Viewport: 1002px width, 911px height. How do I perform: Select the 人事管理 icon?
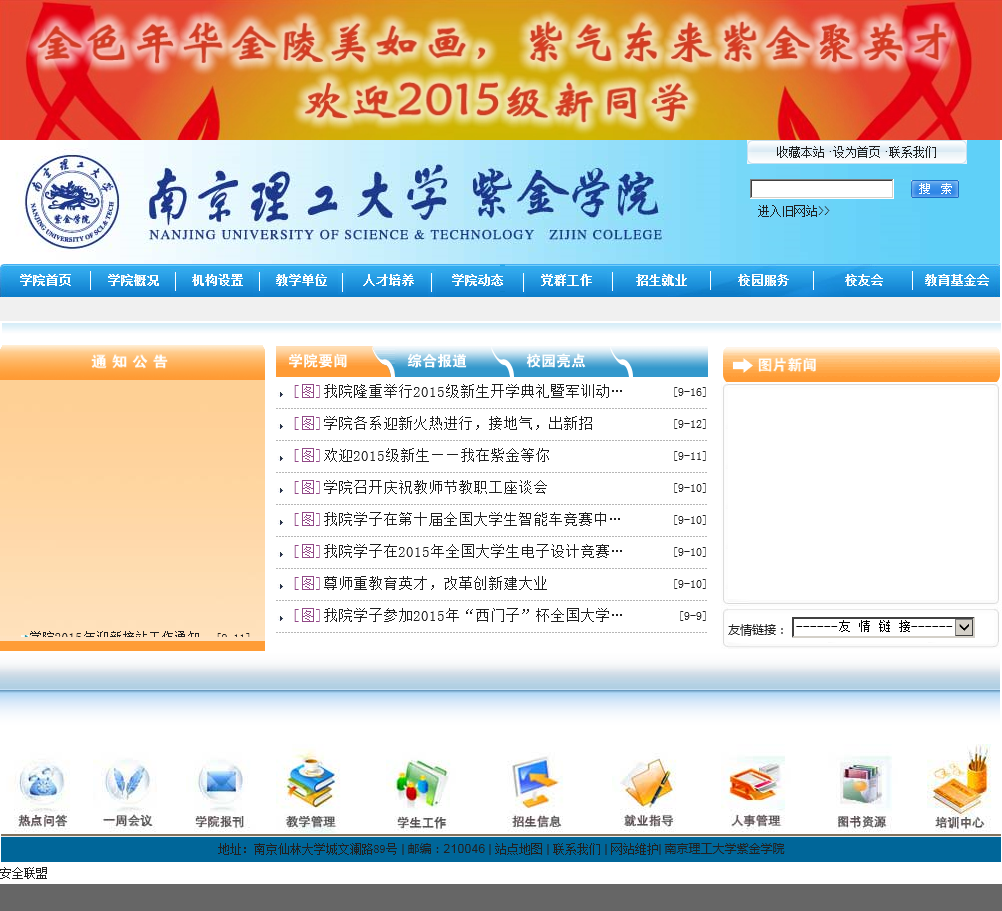757,789
